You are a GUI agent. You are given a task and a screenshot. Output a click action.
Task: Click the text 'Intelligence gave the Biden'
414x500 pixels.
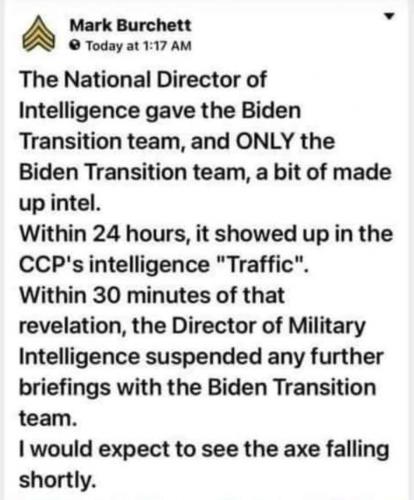click(x=160, y=111)
